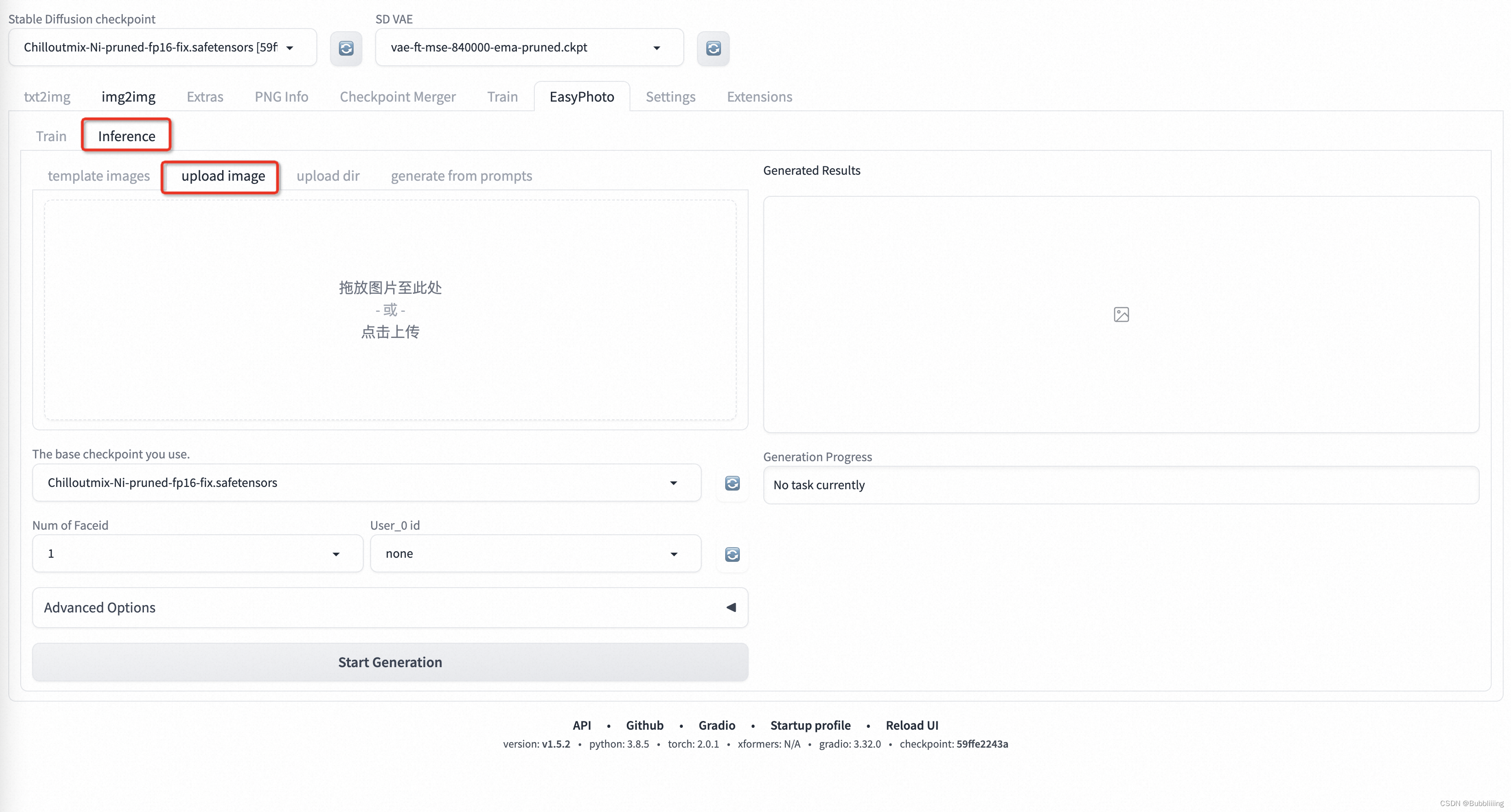Viewport: 1511px width, 812px height.
Task: Click the generate from prompts tab
Action: (x=462, y=175)
